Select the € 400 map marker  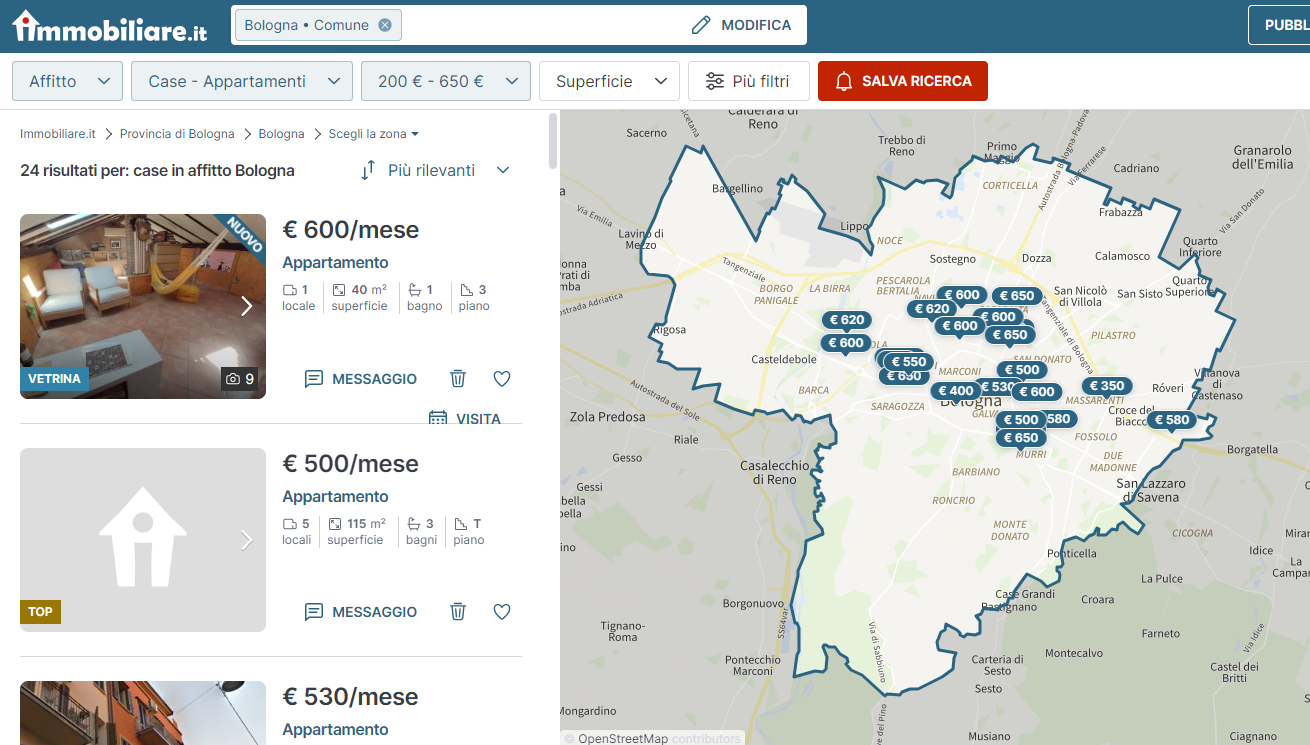click(956, 391)
